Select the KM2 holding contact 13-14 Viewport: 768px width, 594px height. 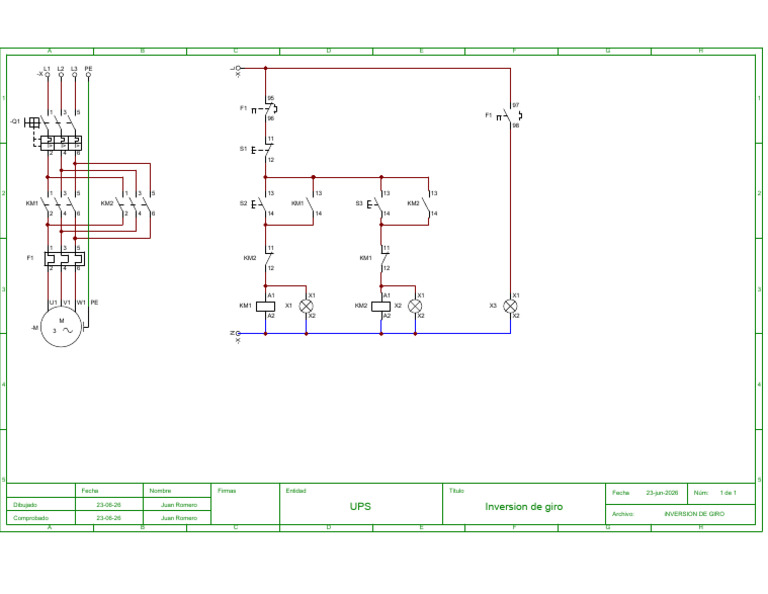click(x=428, y=203)
